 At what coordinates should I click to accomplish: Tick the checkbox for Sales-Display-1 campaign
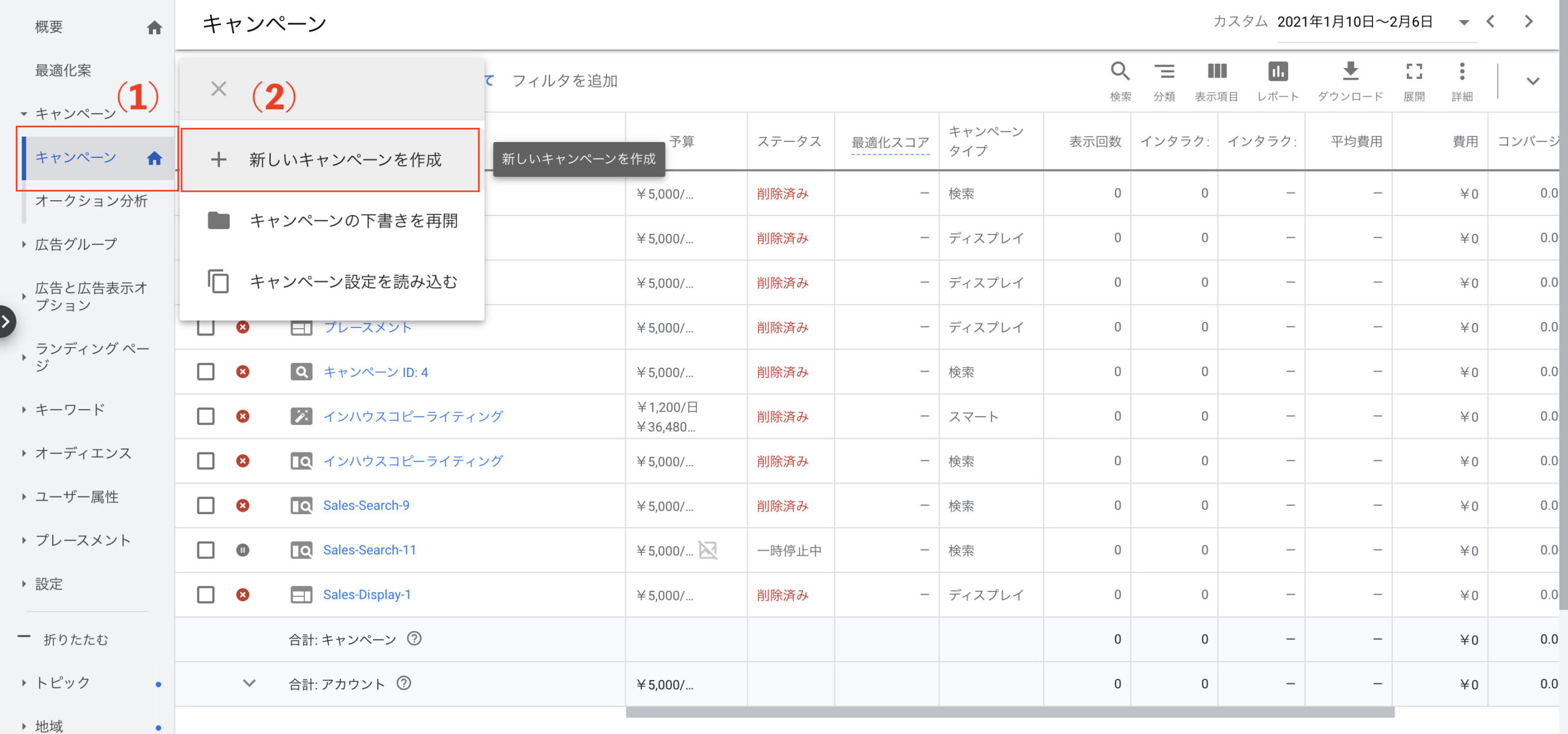(x=205, y=594)
